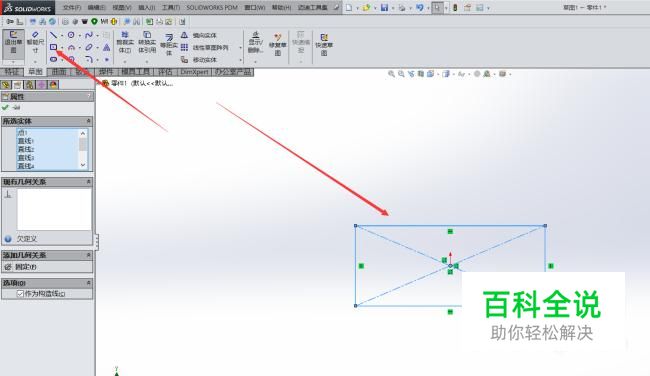Switch to the Sketch (草图) tab

[x=35, y=72]
